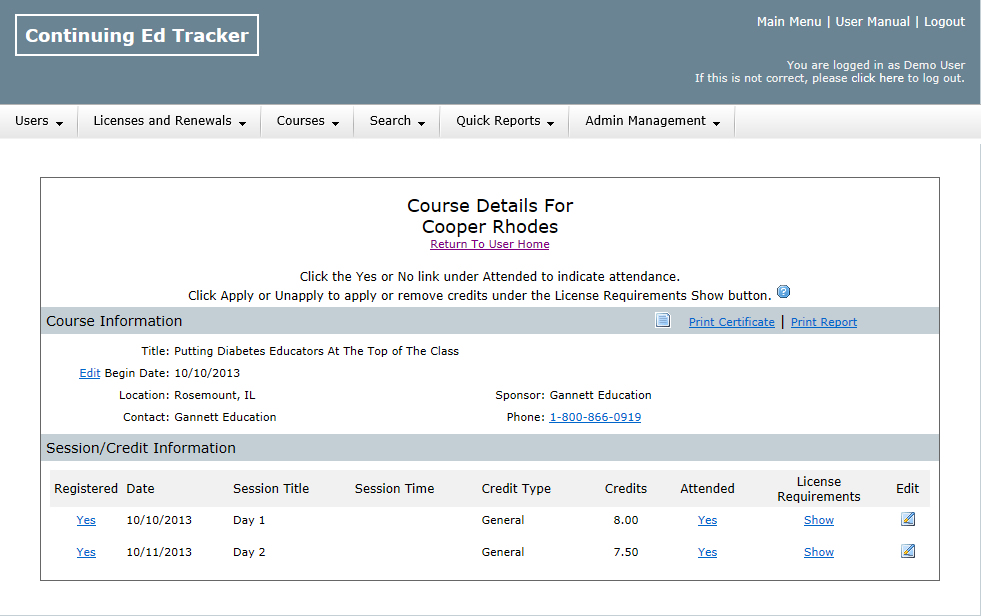Click Return To User Home link
The height and width of the screenshot is (616, 981).
click(489, 244)
